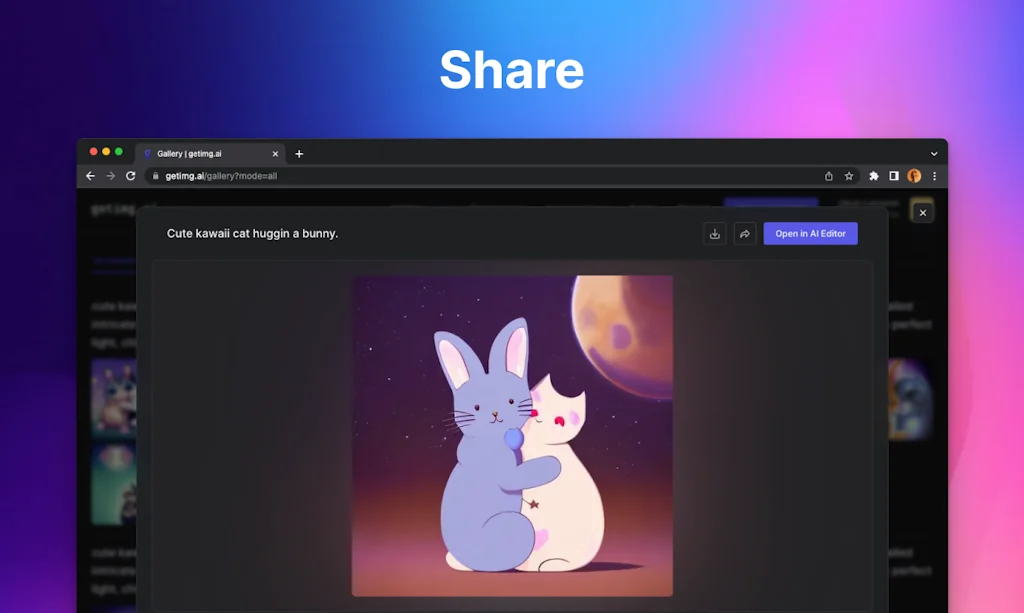The width and height of the screenshot is (1024, 613).
Task: Switch browser profiles via the avatar
Action: [x=915, y=176]
